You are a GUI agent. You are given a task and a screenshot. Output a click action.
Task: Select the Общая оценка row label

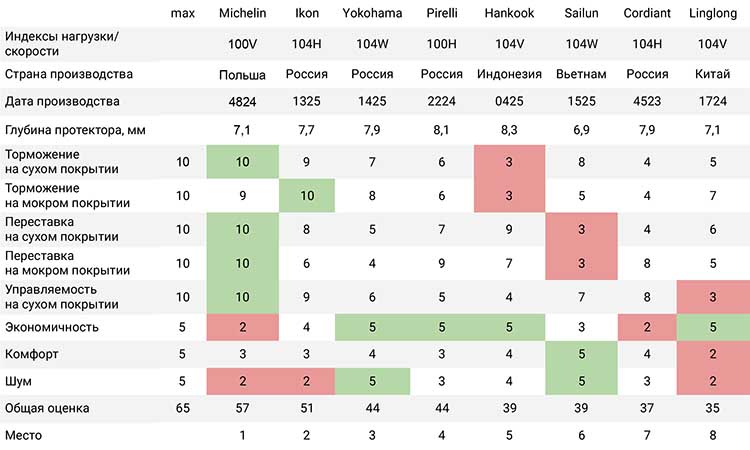pos(47,408)
